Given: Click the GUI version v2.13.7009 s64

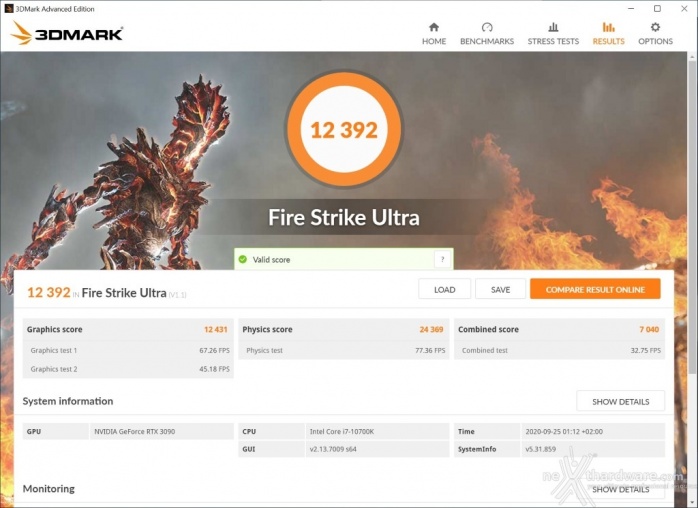Looking at the screenshot, I should 333,449.
